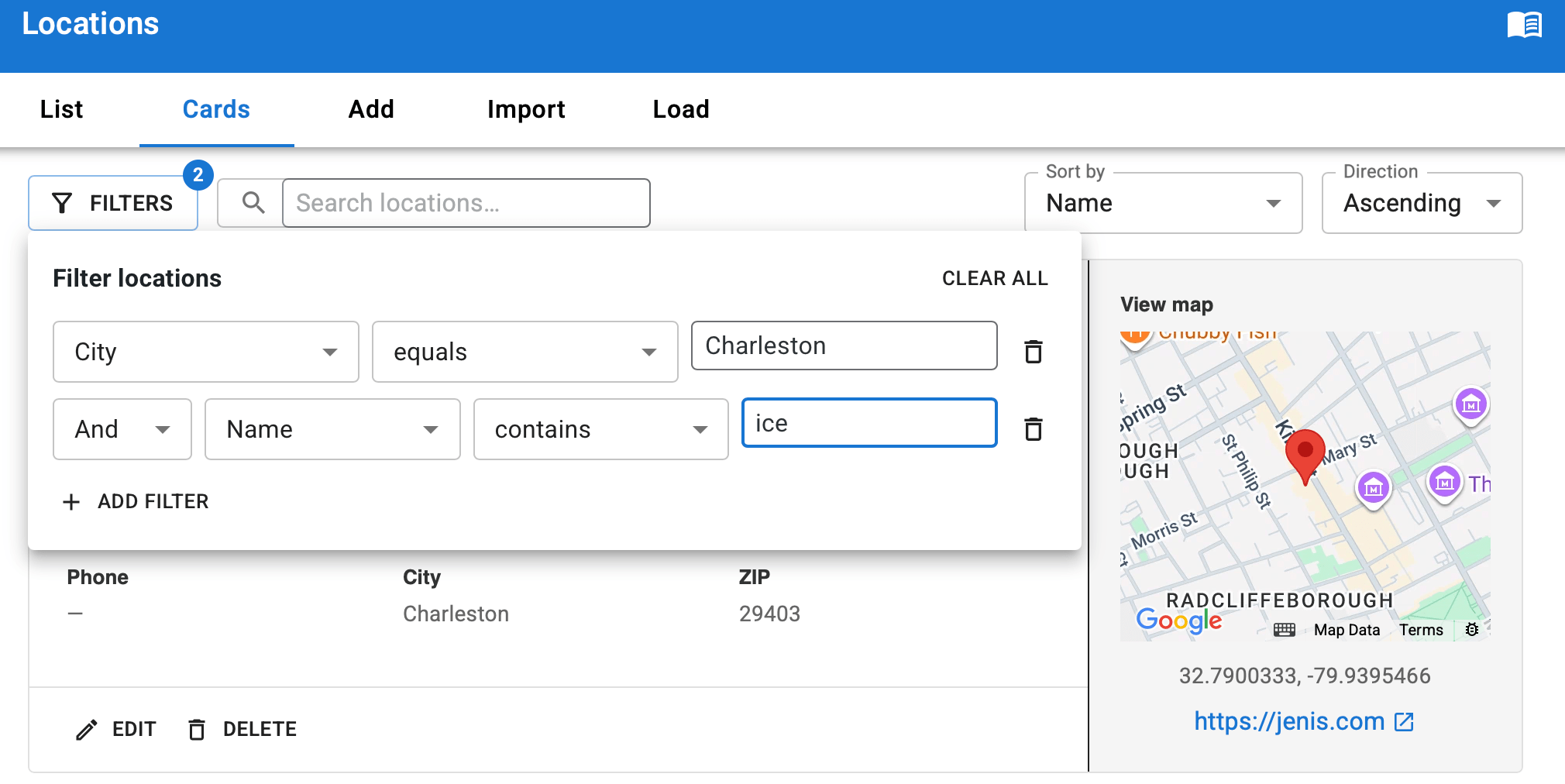This screenshot has height=784, width=1565.
Task: Report a map error bug icon
Action: point(1472,630)
